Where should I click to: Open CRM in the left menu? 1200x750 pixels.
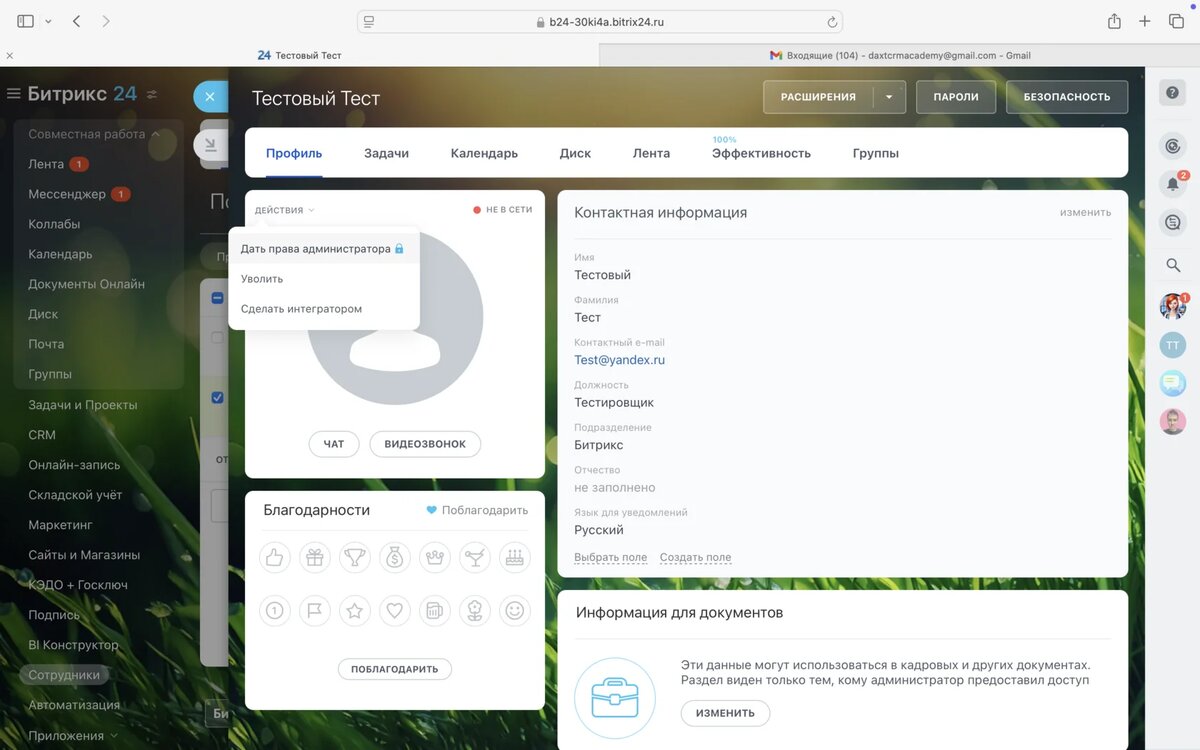pyautogui.click(x=42, y=435)
